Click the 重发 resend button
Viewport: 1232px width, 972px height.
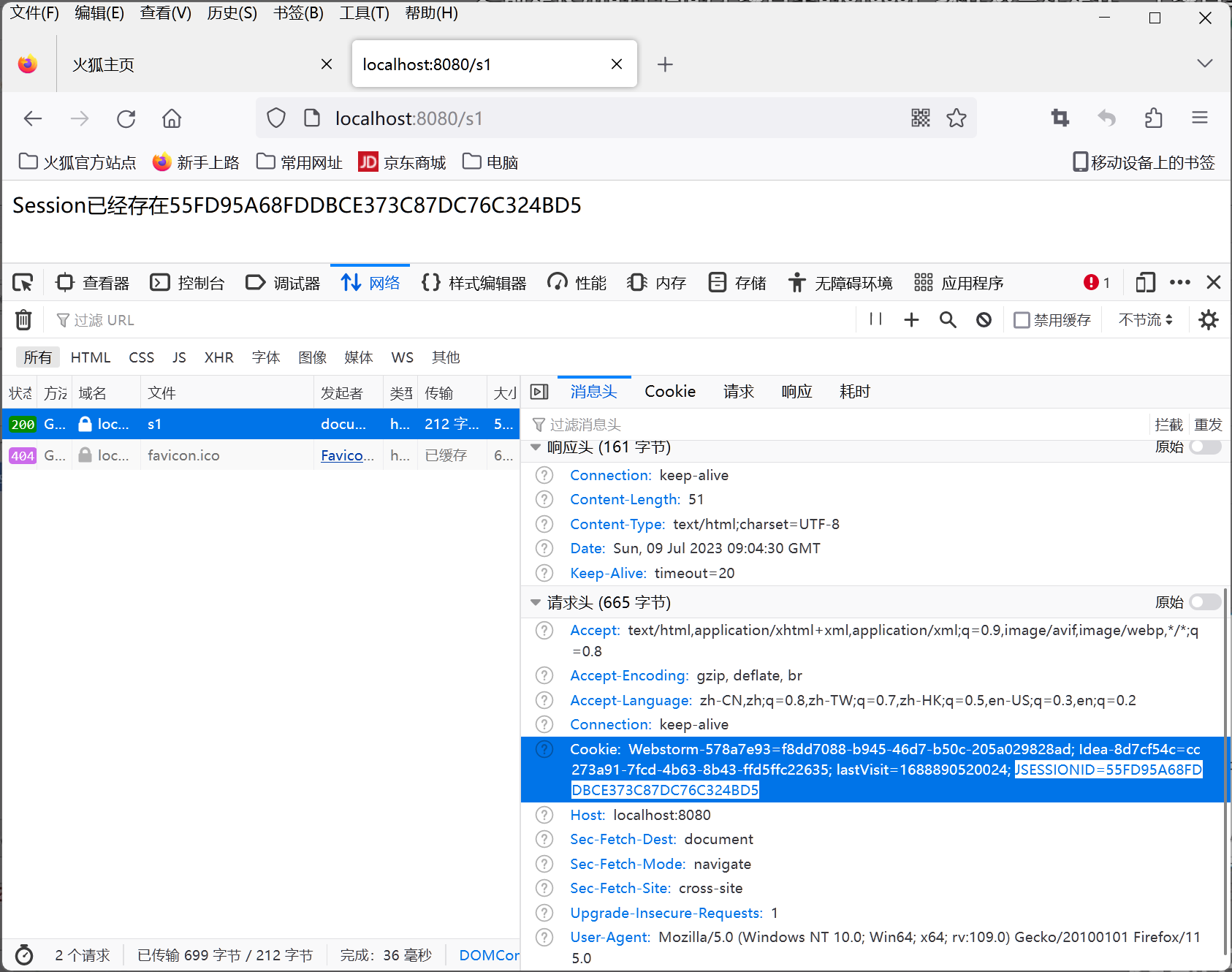point(1208,425)
